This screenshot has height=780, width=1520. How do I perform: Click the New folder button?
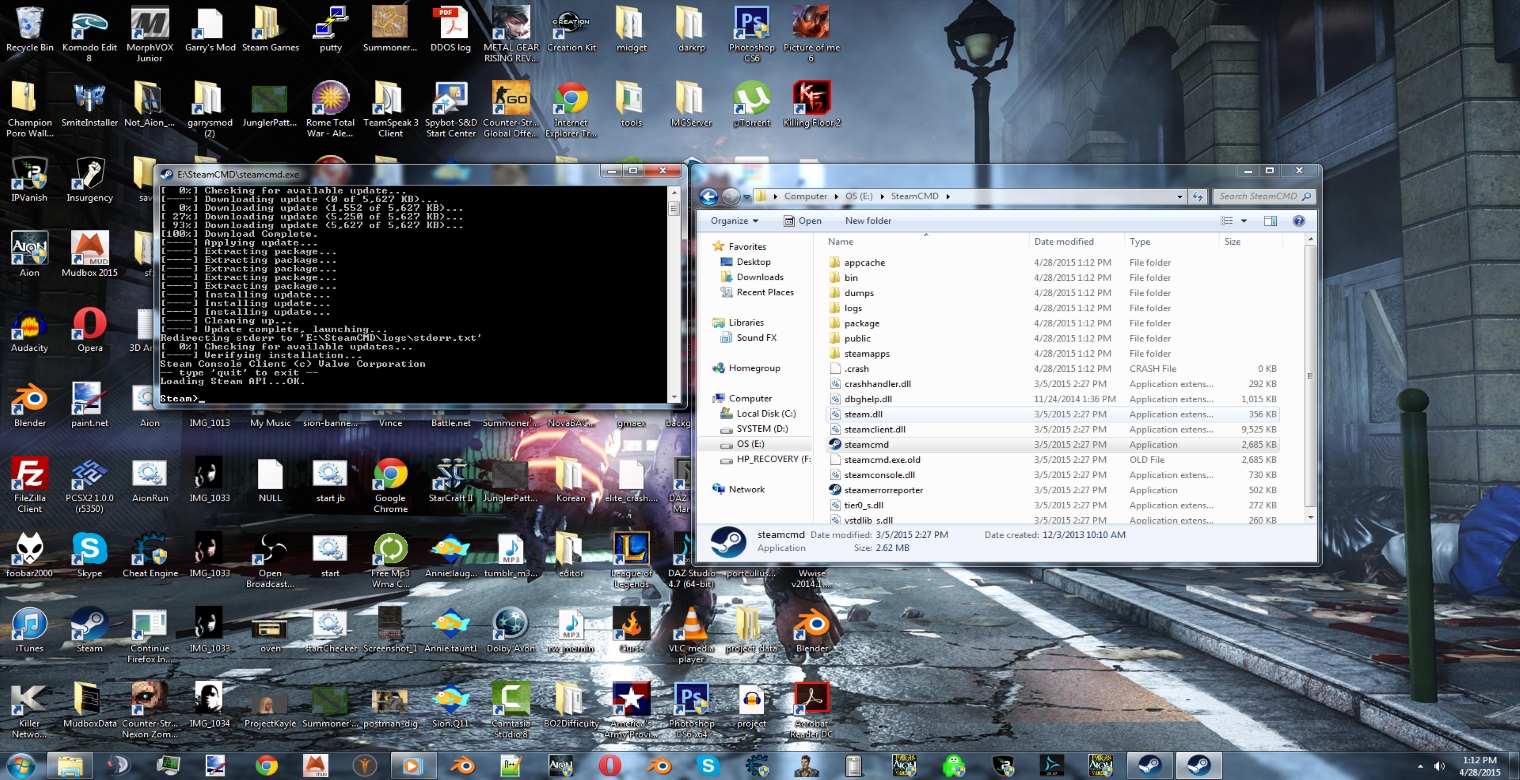coord(867,221)
